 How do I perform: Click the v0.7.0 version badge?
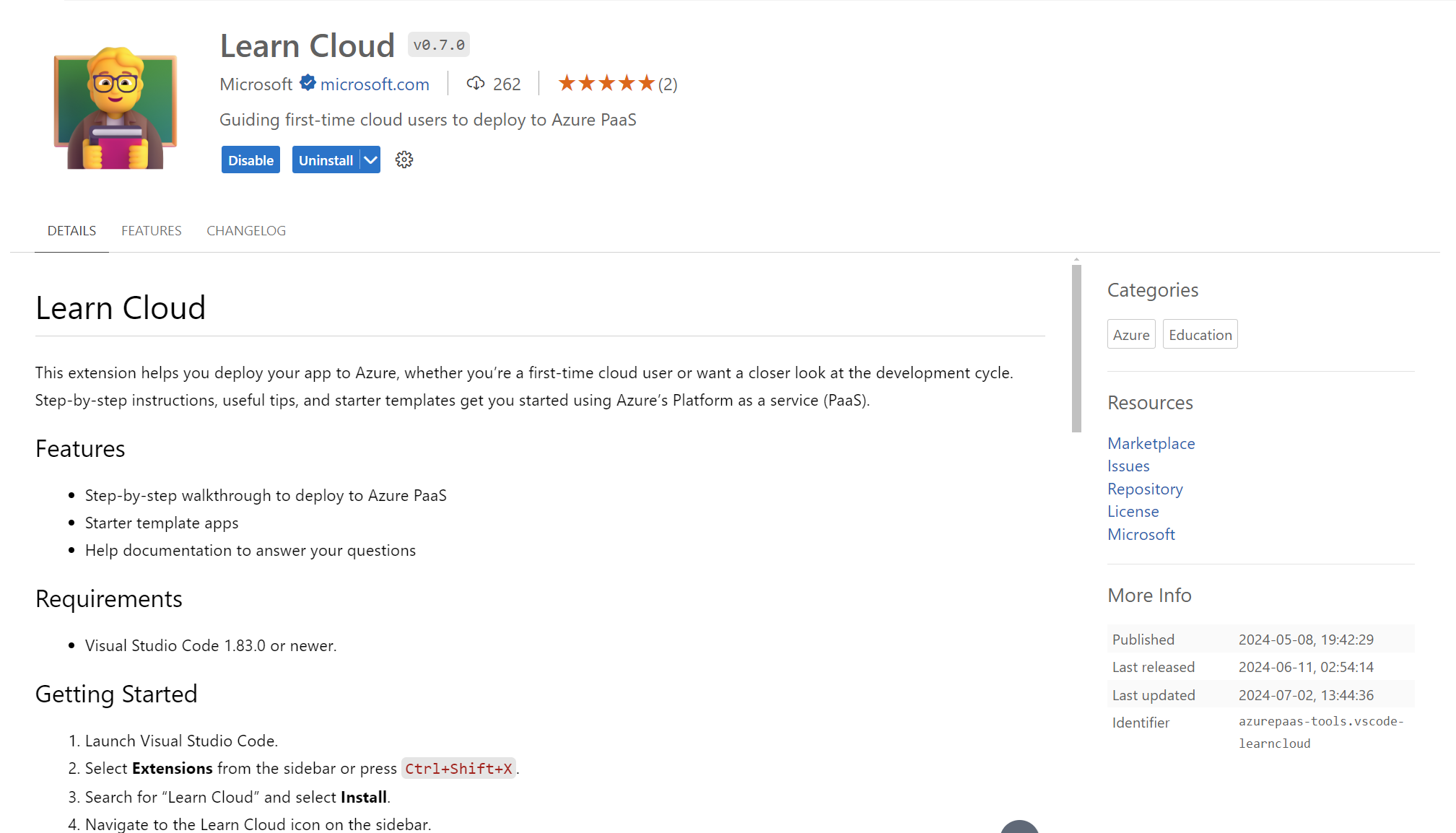pos(438,44)
